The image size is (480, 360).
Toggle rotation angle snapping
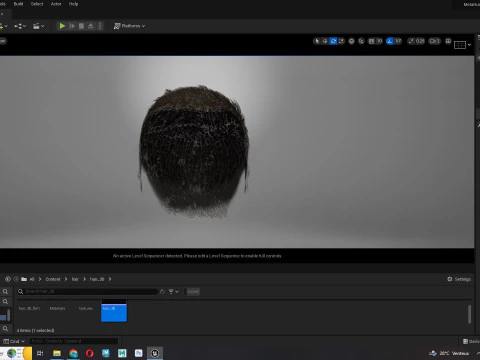390,41
